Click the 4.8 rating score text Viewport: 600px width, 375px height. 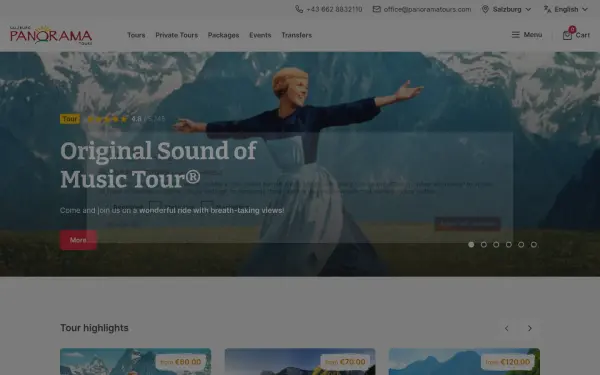tap(137, 119)
